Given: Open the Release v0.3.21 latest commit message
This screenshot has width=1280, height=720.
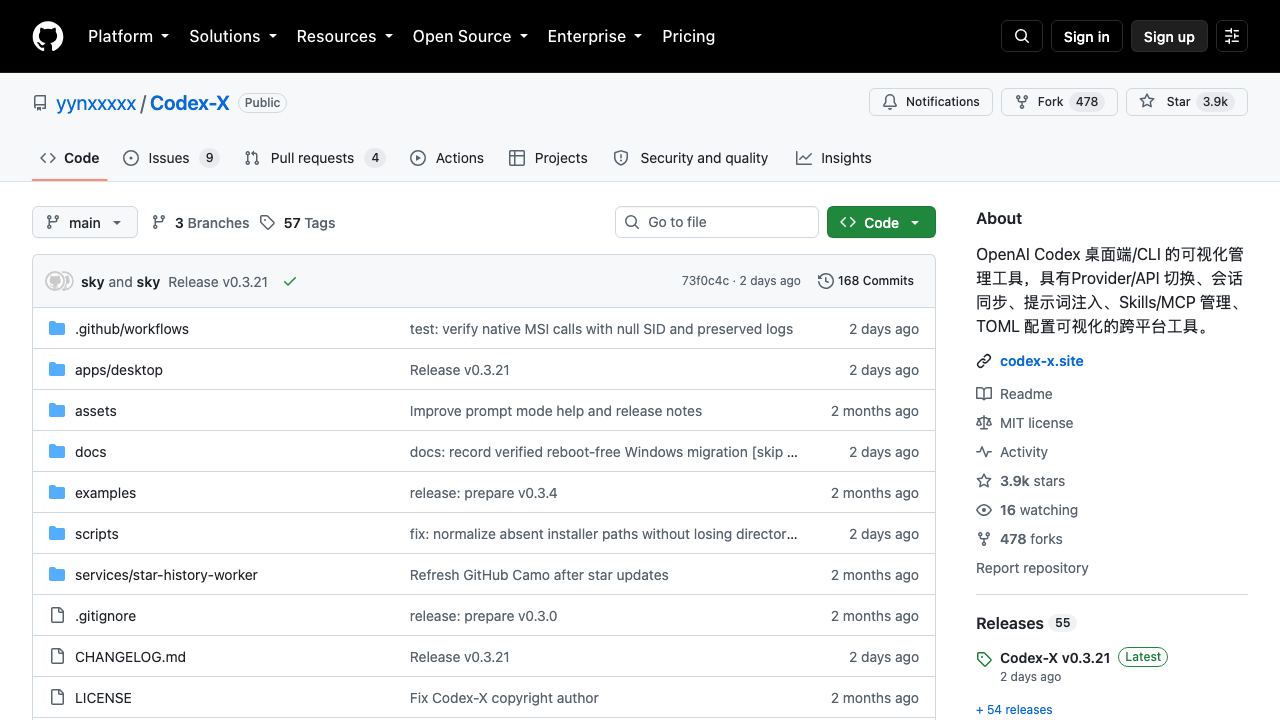Looking at the screenshot, I should coord(218,282).
